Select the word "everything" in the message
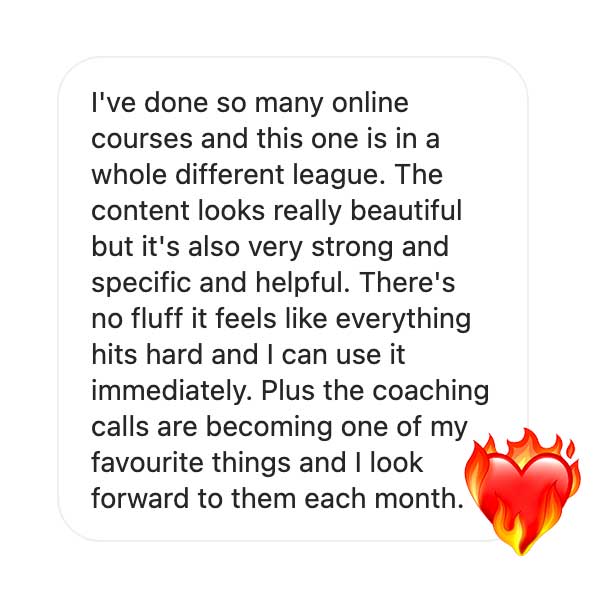The height and width of the screenshot is (600, 600). tap(403, 320)
